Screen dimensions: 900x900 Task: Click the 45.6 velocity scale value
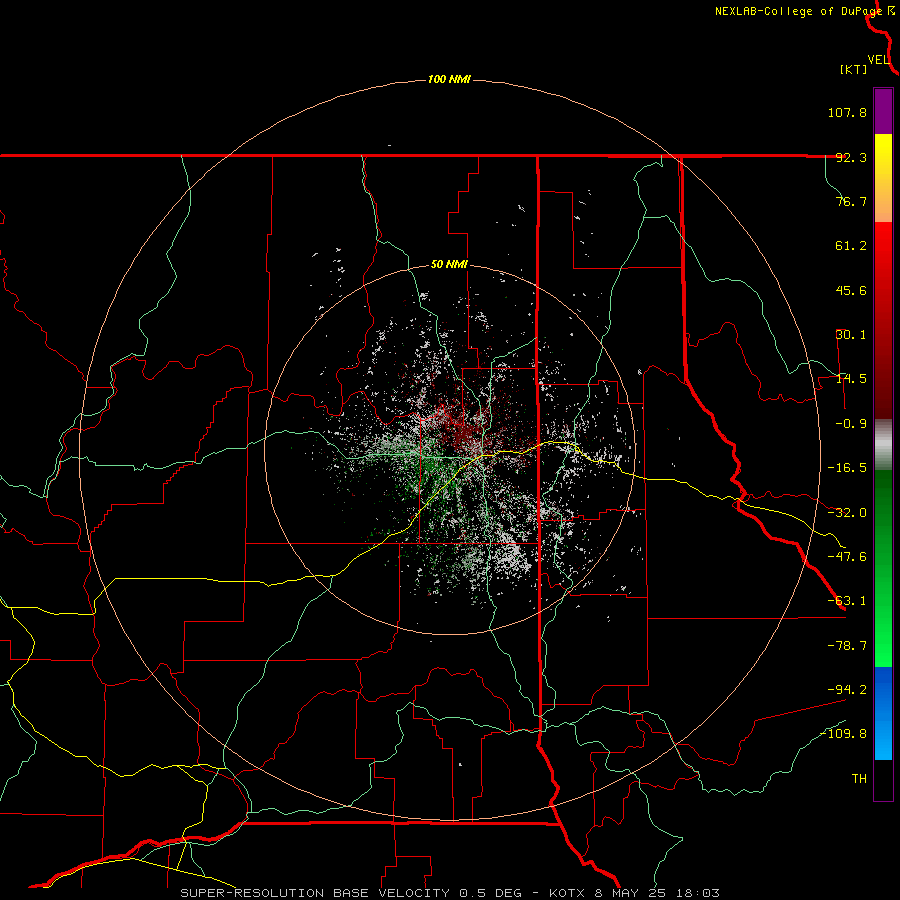(851, 290)
